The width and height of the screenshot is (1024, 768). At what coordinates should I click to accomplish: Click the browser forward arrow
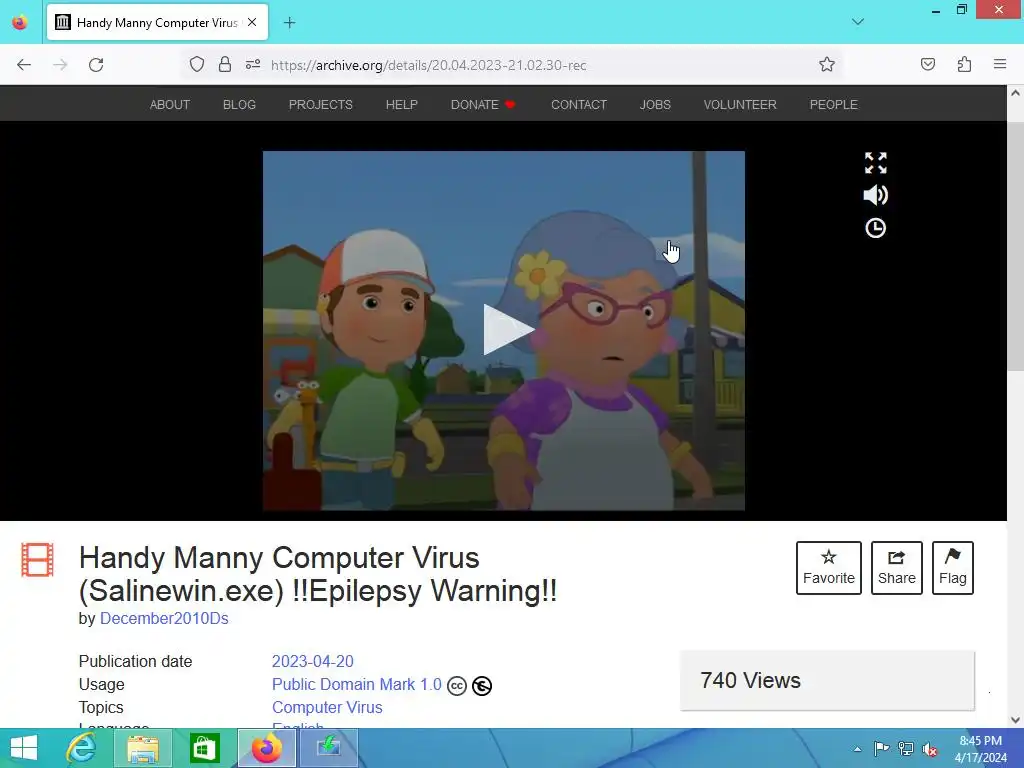(x=60, y=65)
